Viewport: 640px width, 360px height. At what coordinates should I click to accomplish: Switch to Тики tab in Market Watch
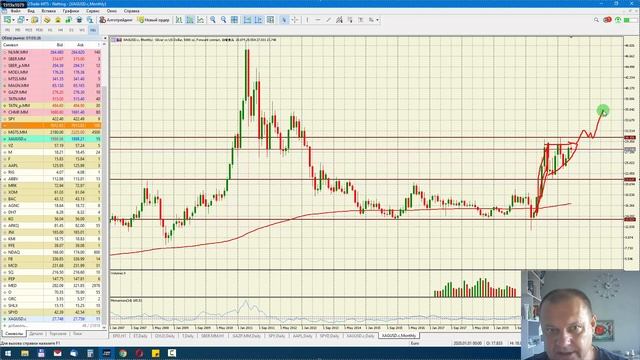click(77, 334)
